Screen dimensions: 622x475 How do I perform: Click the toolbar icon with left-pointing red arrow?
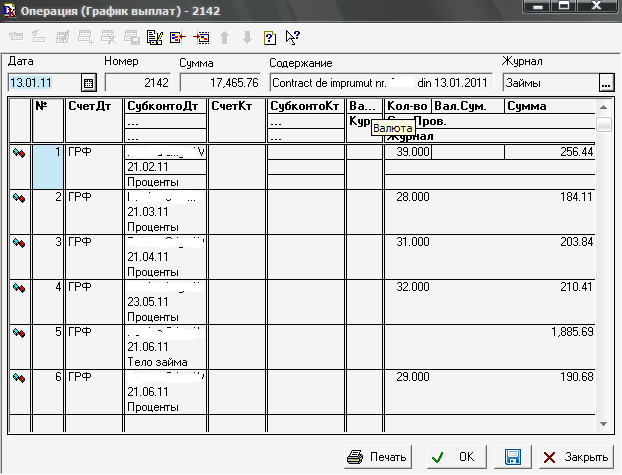point(178,39)
